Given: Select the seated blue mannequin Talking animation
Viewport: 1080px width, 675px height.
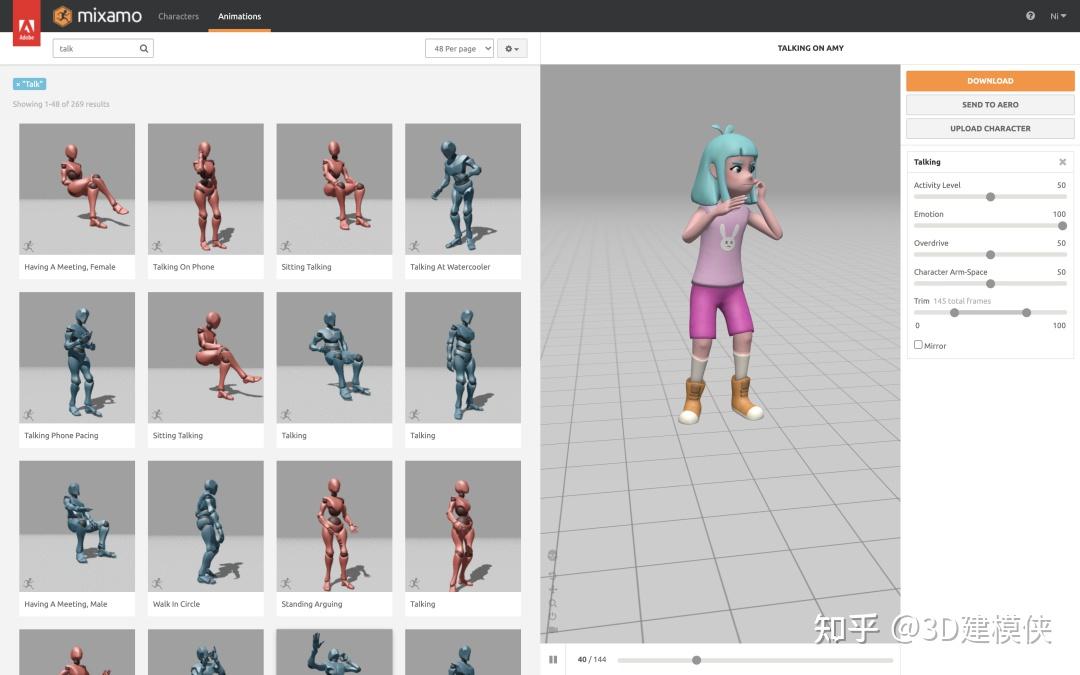Looking at the screenshot, I should 334,370.
